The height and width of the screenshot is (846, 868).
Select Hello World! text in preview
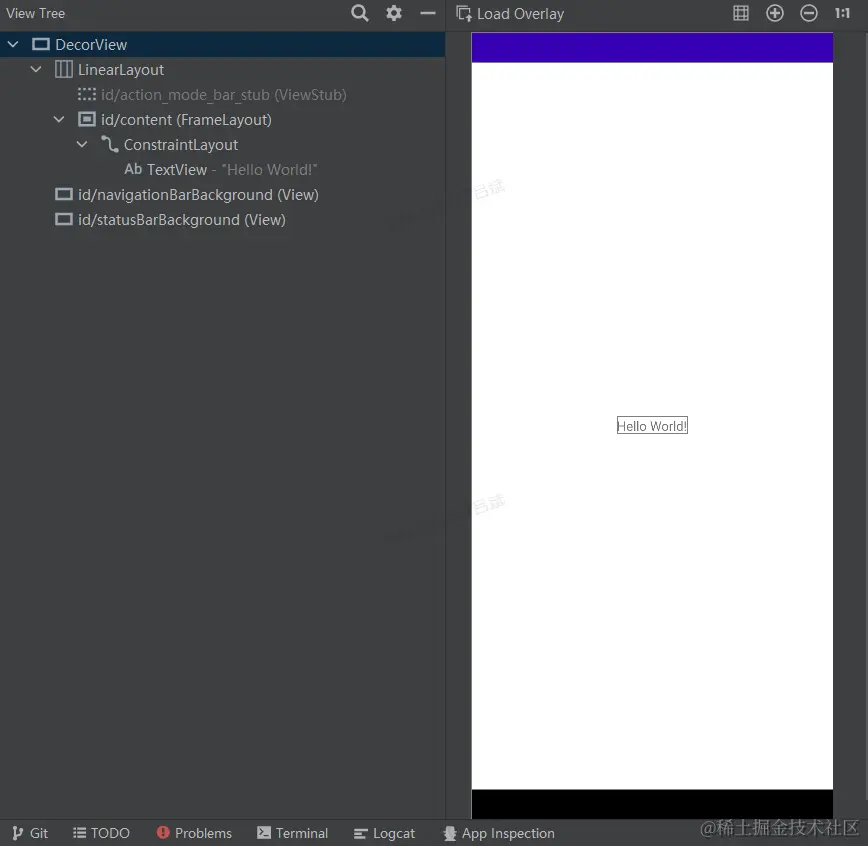point(652,426)
